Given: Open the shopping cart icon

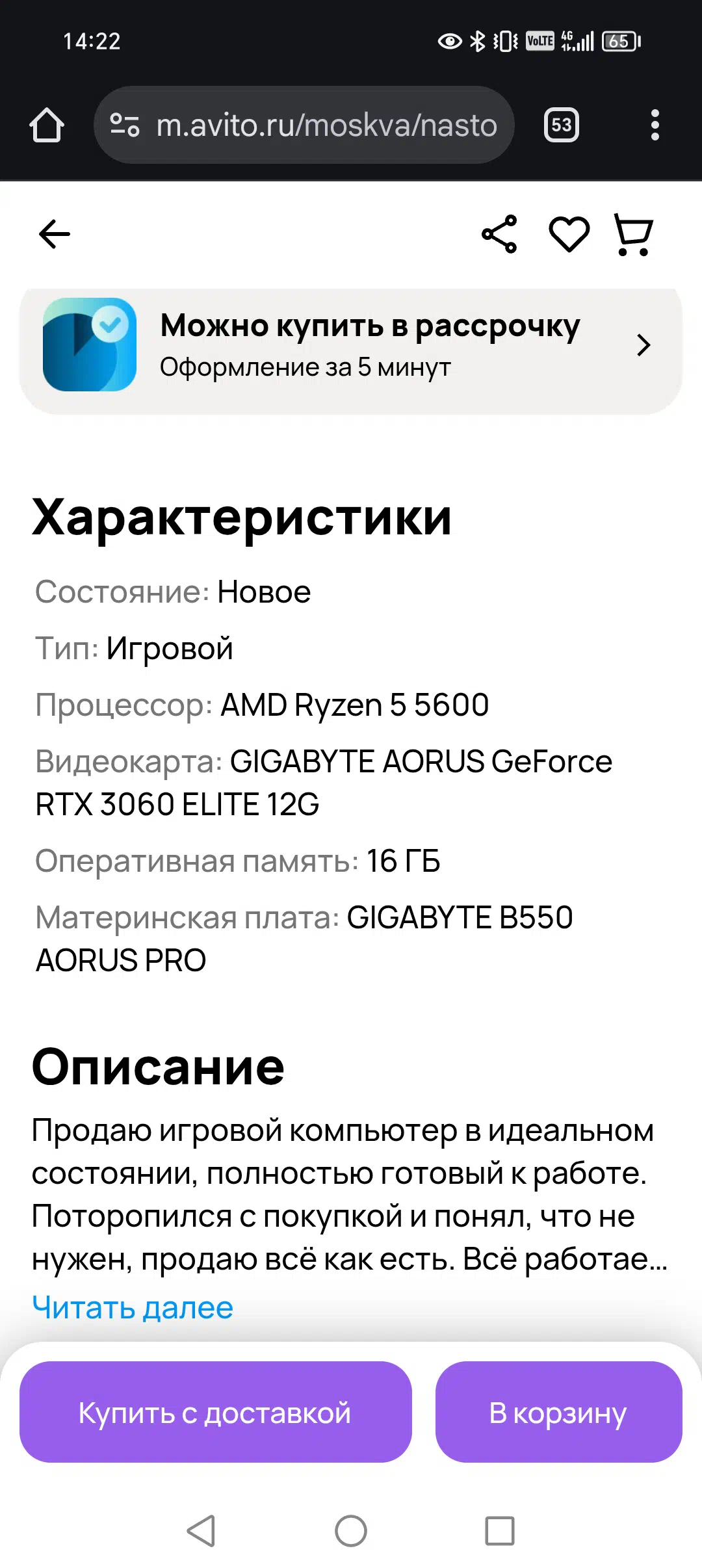Looking at the screenshot, I should 634,235.
